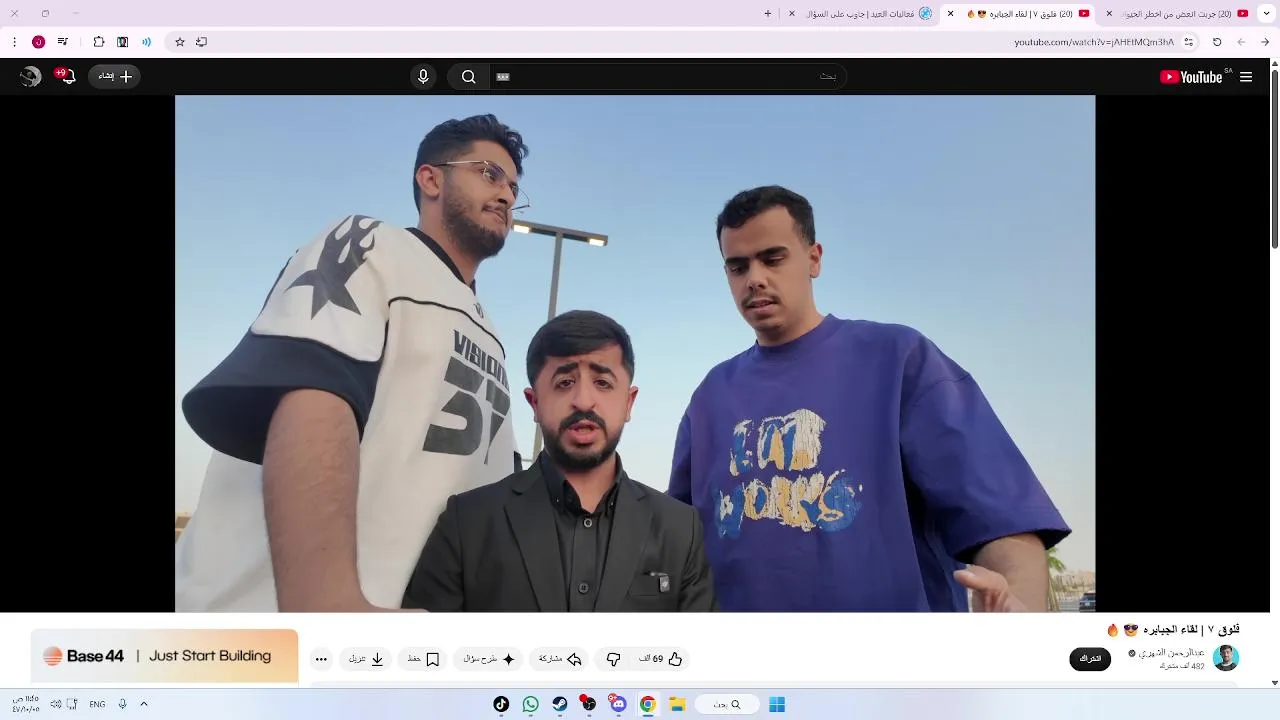The height and width of the screenshot is (720, 1280).
Task: Click the YouTube search magnifier button
Action: click(468, 77)
